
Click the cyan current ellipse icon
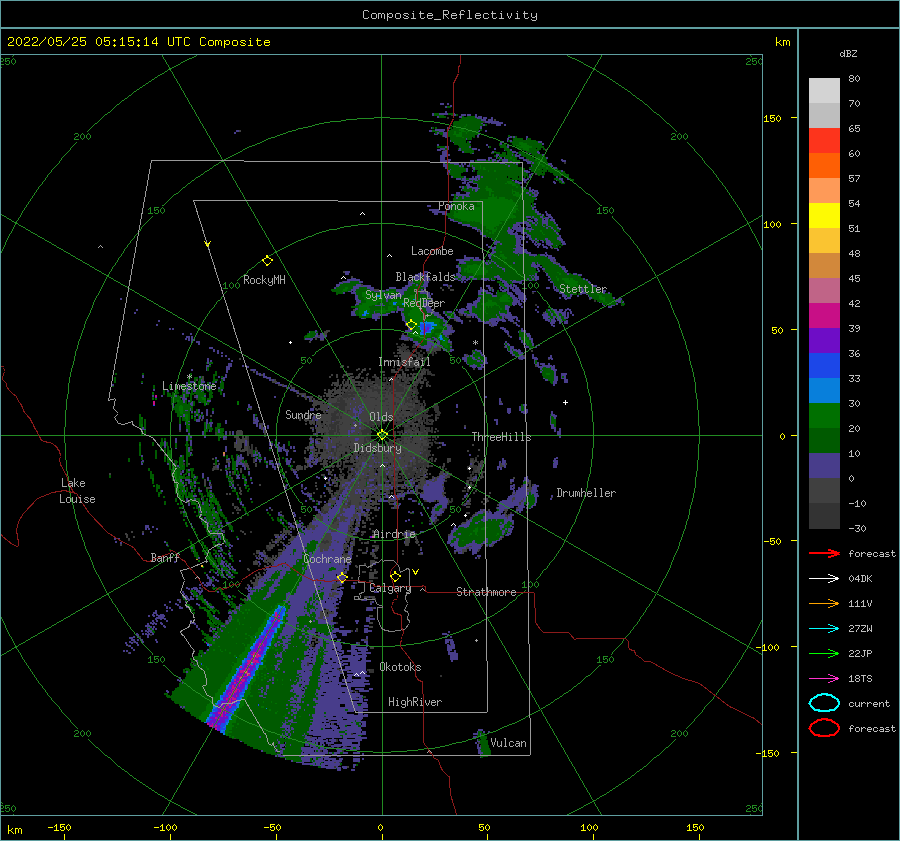[824, 703]
